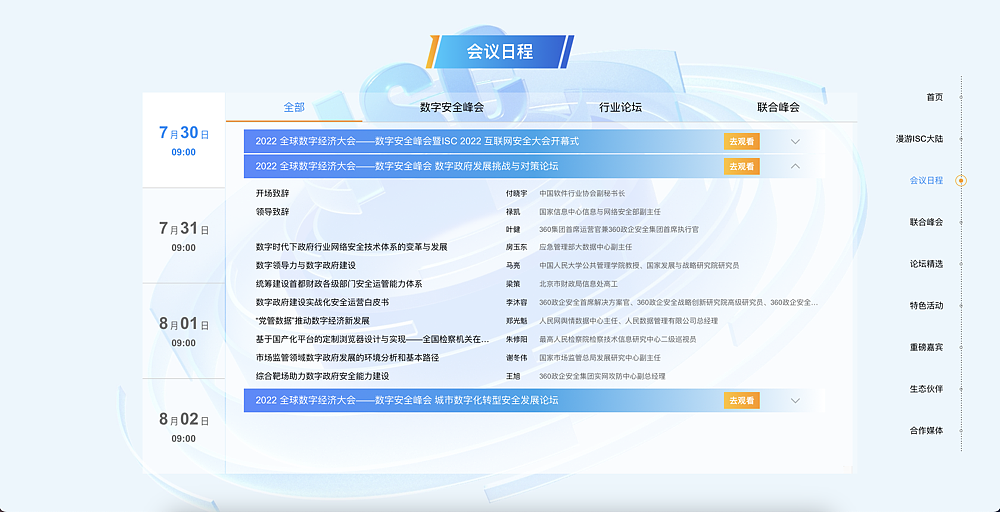Click 市场监管领域数字政府发展的环境分析和基本路径

(347, 358)
